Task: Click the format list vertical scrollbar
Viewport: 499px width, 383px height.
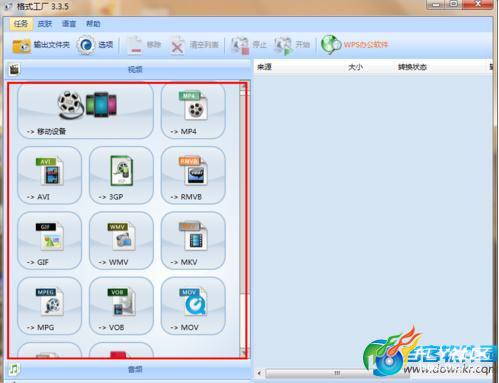Action: (x=243, y=220)
